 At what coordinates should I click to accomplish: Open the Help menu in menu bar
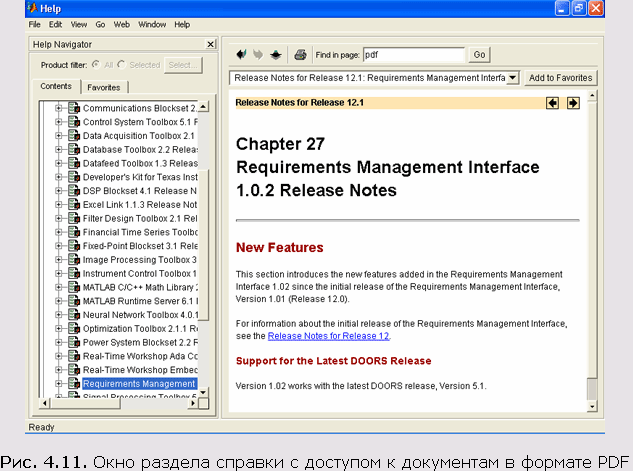click(x=182, y=25)
